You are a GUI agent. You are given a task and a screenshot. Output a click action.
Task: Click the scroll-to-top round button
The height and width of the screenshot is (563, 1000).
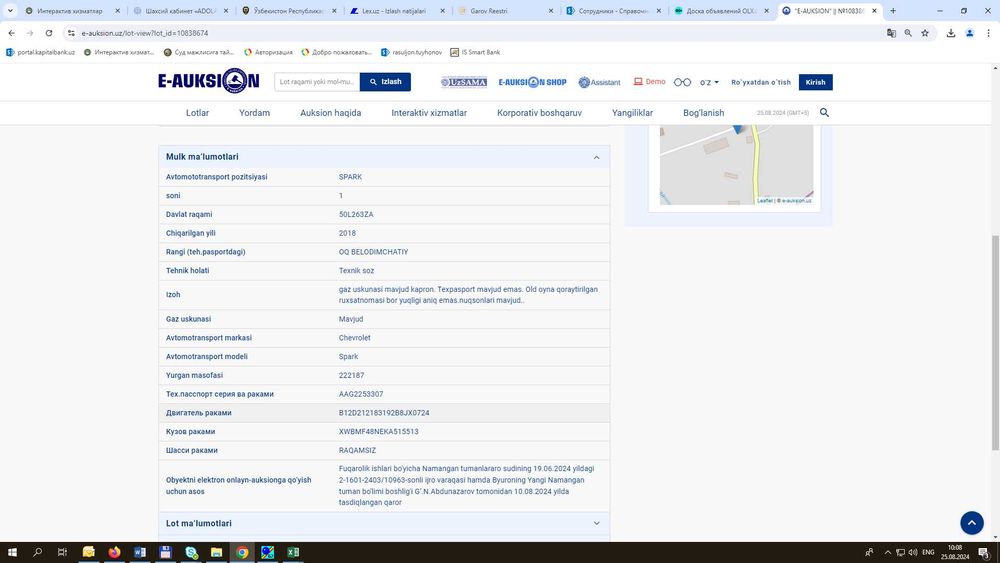tap(972, 523)
